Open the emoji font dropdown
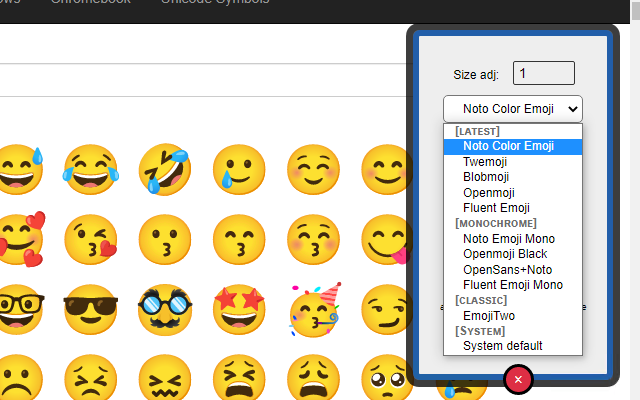 (513, 109)
